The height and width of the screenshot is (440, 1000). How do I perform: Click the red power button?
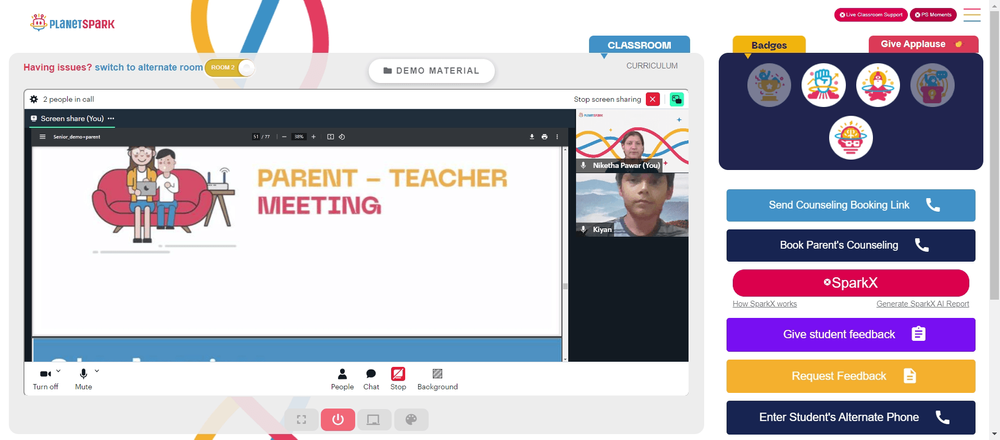click(338, 420)
